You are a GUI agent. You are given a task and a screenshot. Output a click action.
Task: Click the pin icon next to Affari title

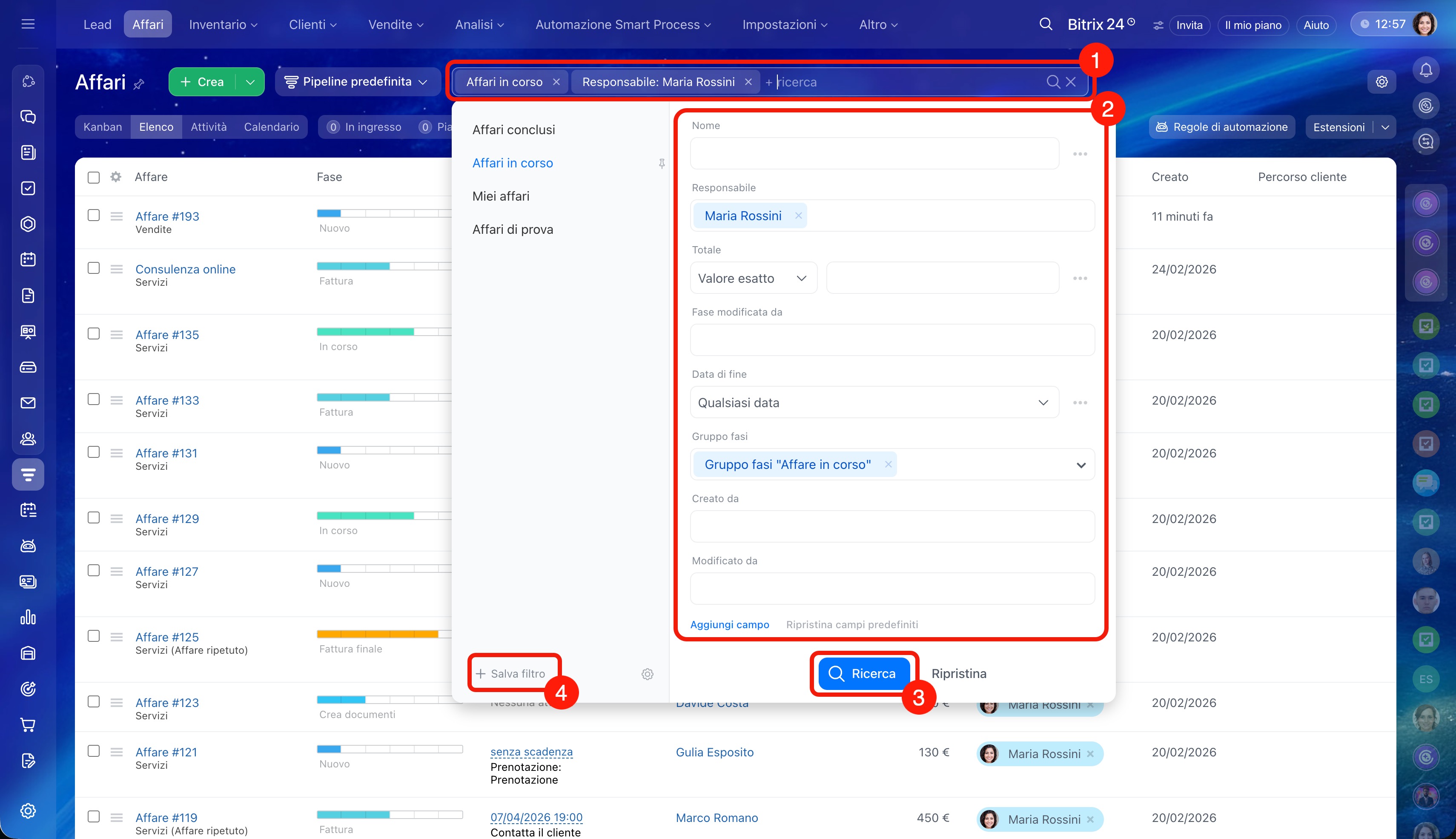tap(139, 85)
